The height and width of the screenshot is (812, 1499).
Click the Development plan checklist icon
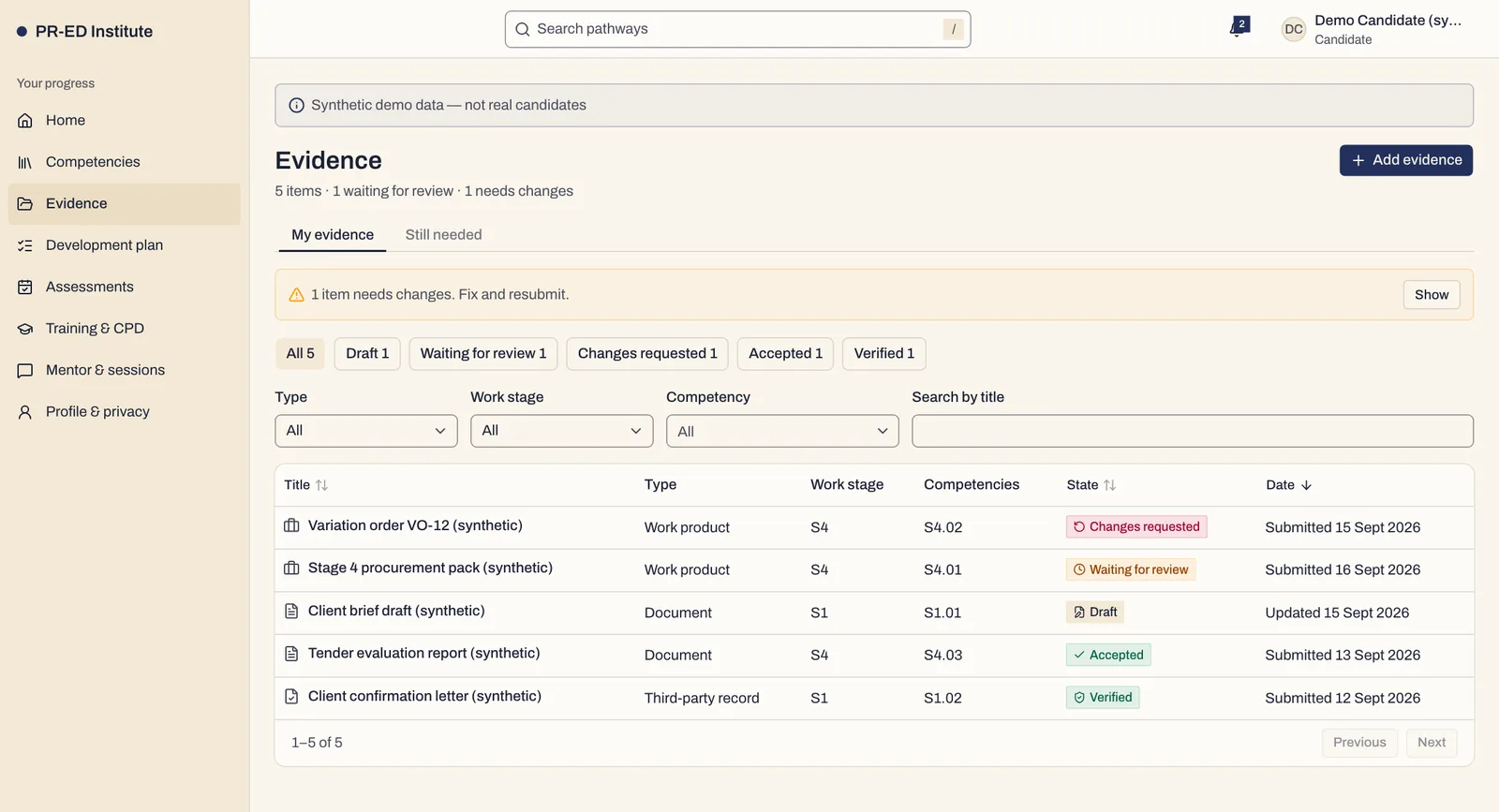[25, 245]
